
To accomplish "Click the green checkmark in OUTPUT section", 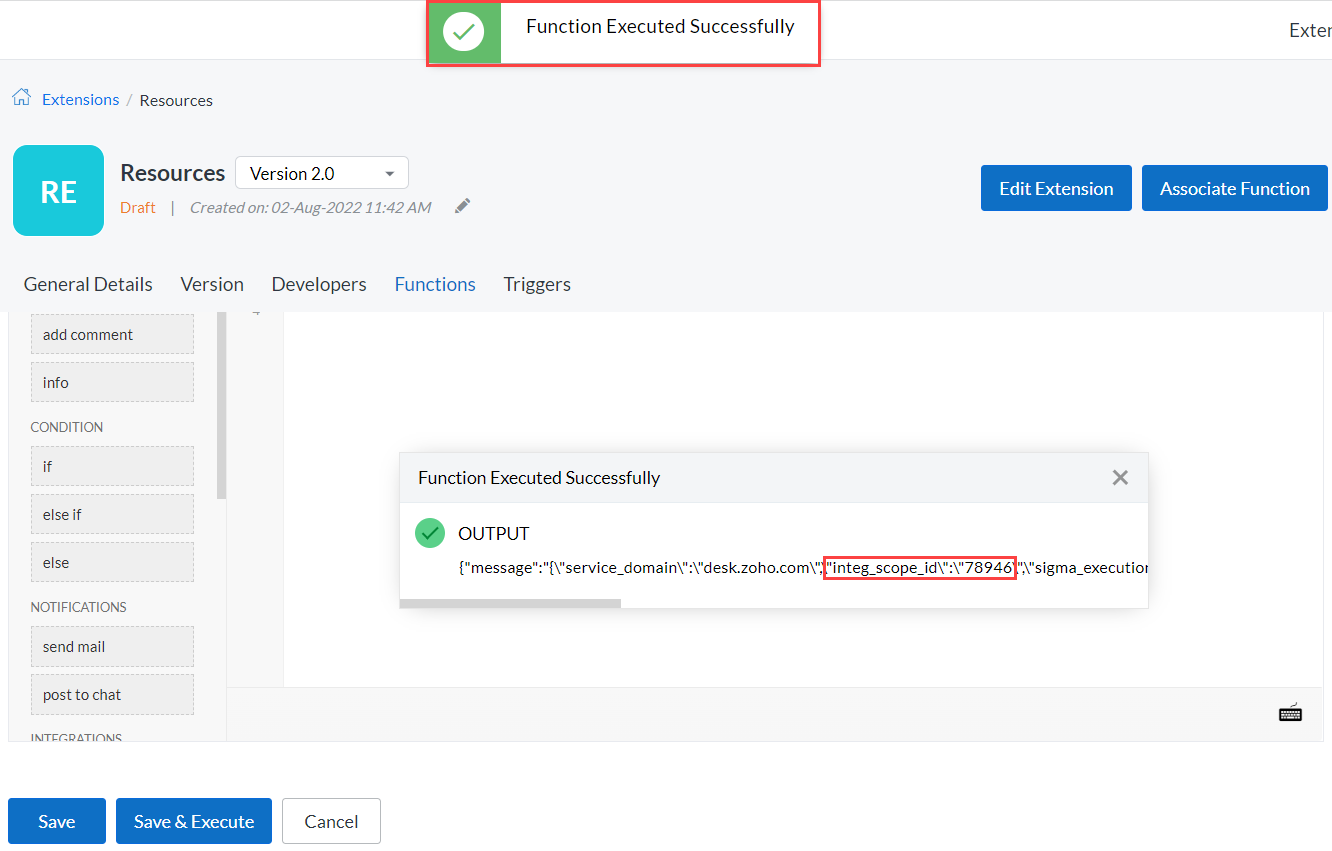I will (x=430, y=533).
